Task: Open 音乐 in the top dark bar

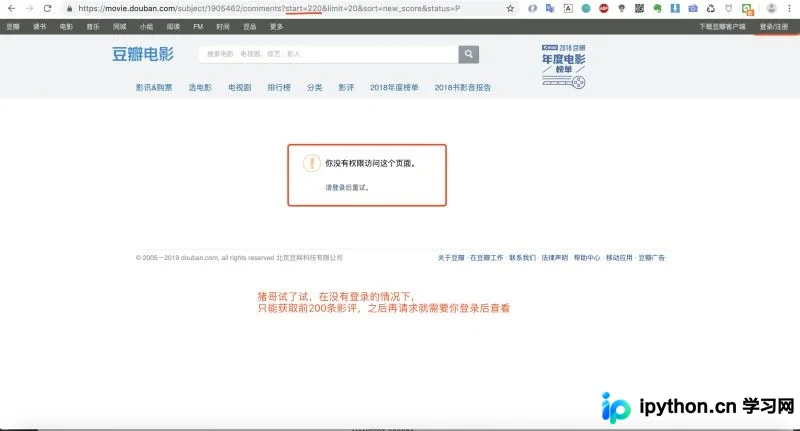Action: pos(93,27)
